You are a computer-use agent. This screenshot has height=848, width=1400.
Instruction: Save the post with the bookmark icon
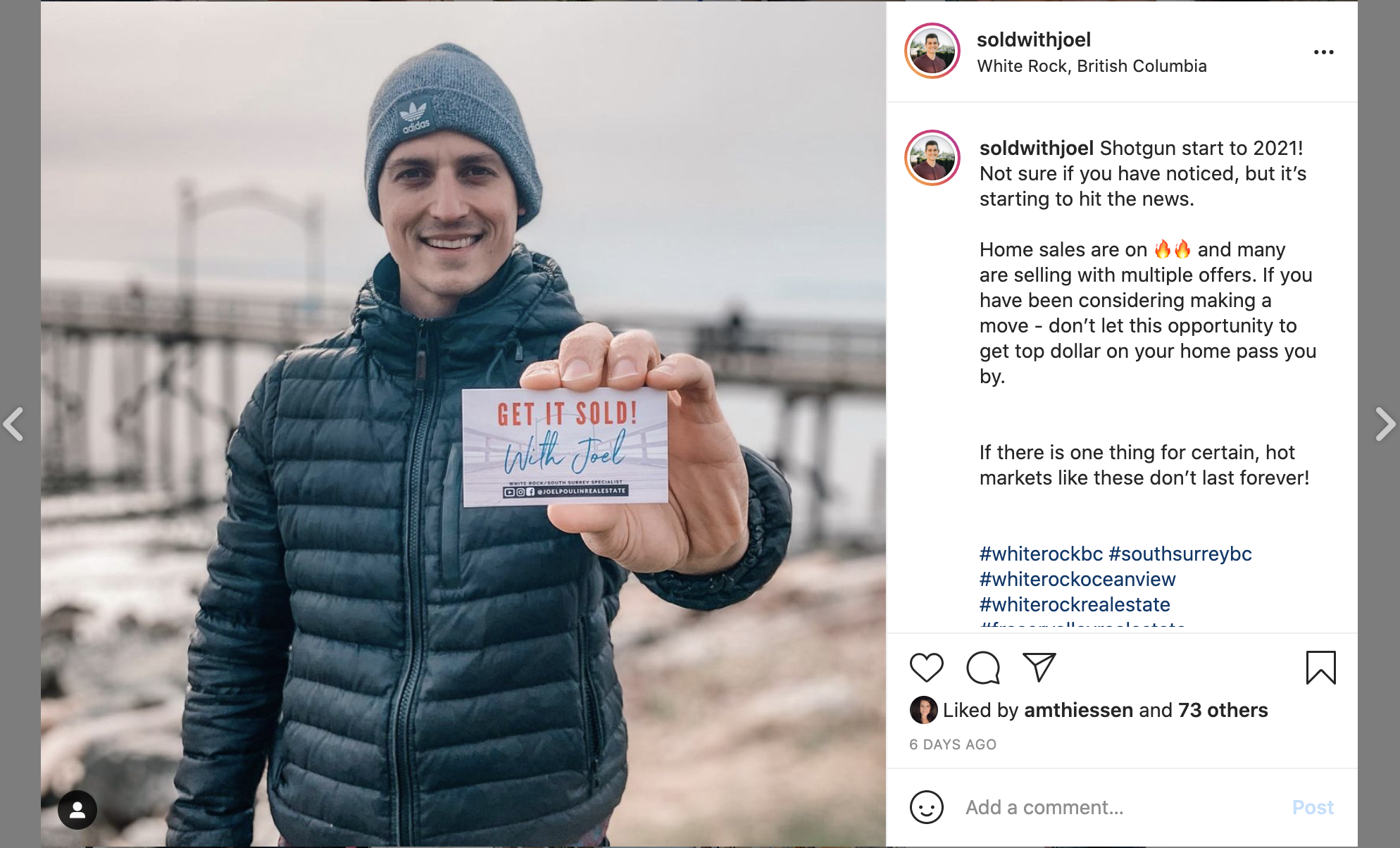[1320, 667]
